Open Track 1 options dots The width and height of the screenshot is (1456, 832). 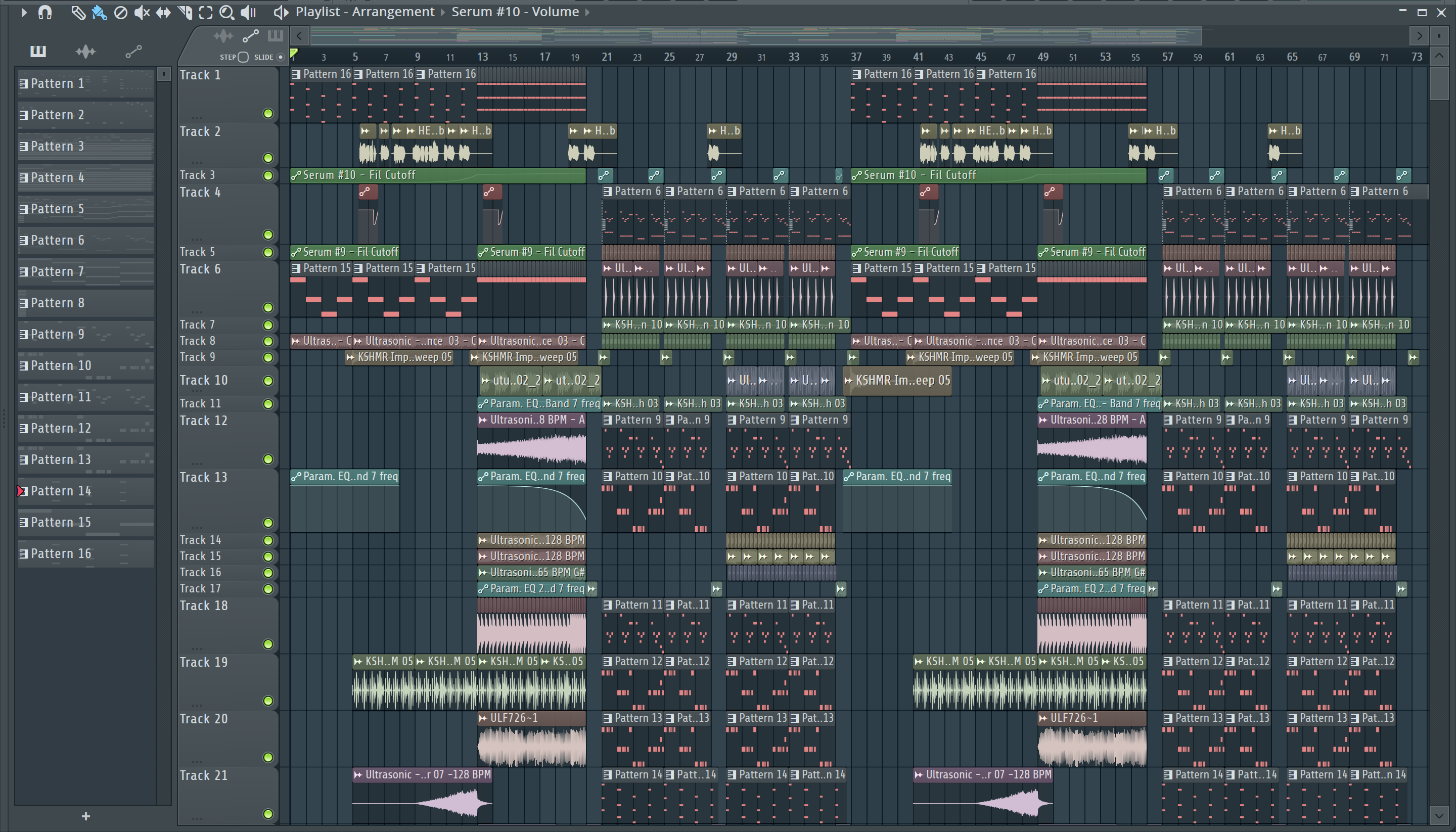pos(197,118)
